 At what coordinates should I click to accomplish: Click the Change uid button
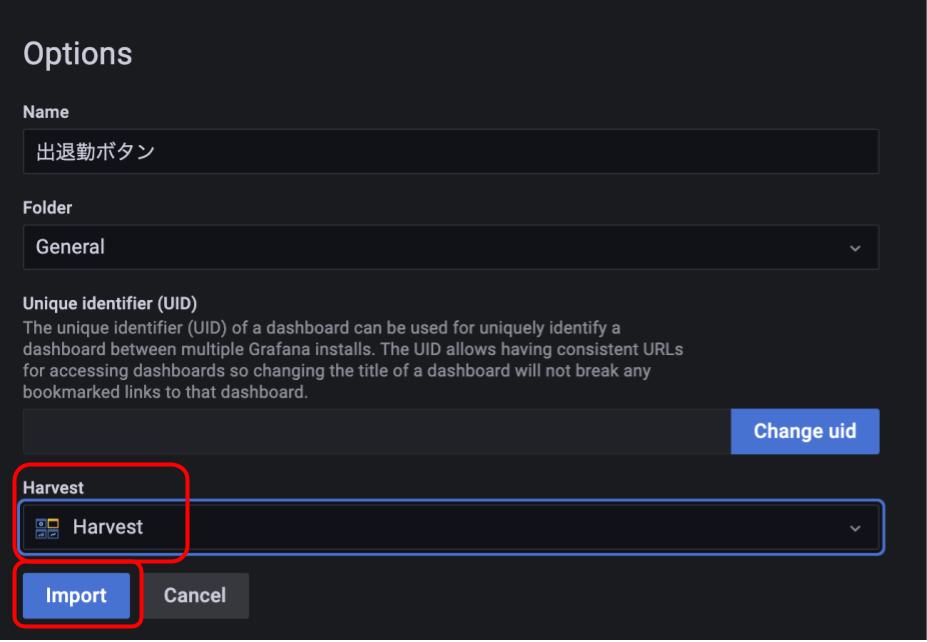(x=805, y=432)
